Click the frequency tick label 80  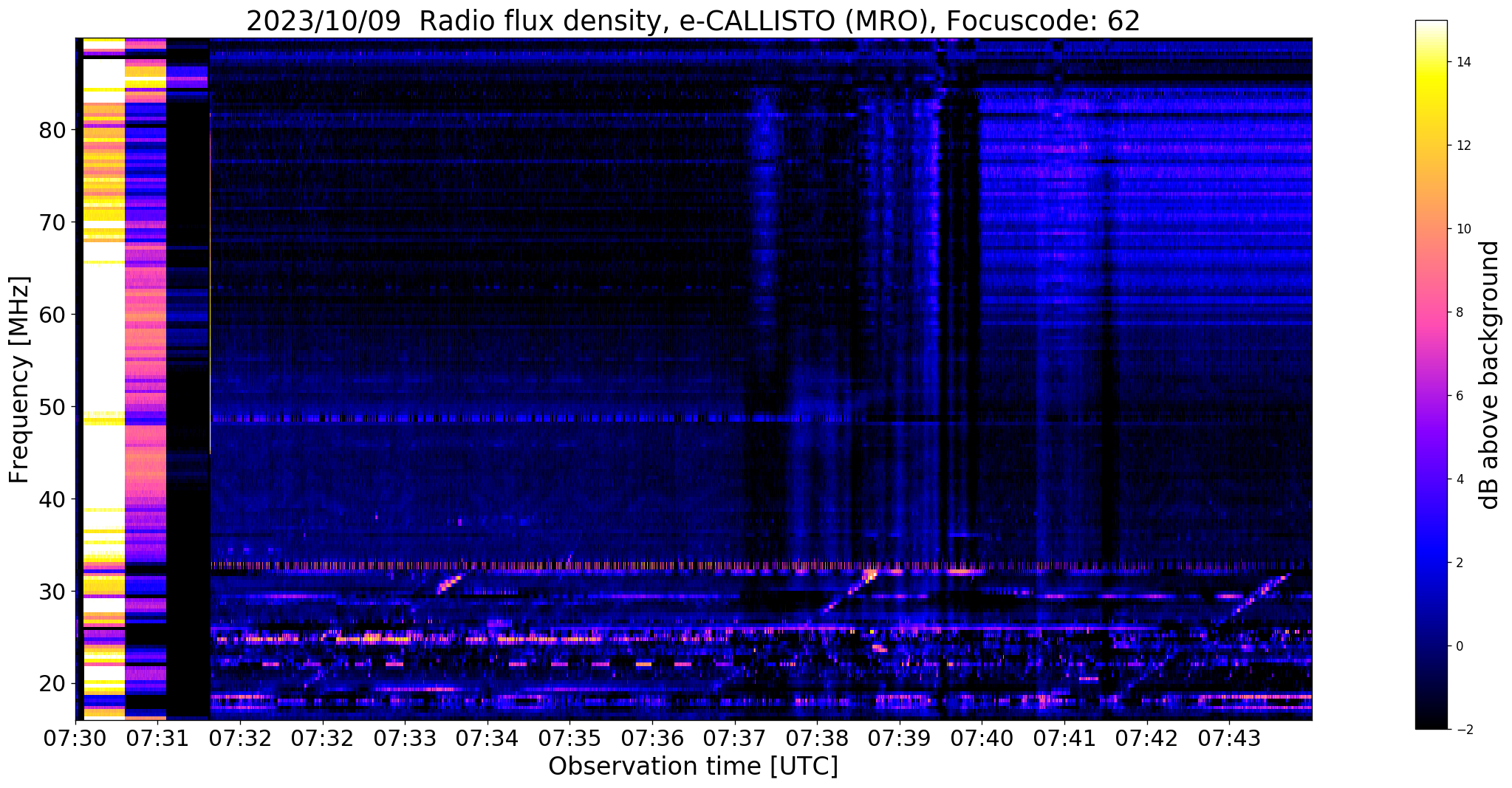[52, 131]
